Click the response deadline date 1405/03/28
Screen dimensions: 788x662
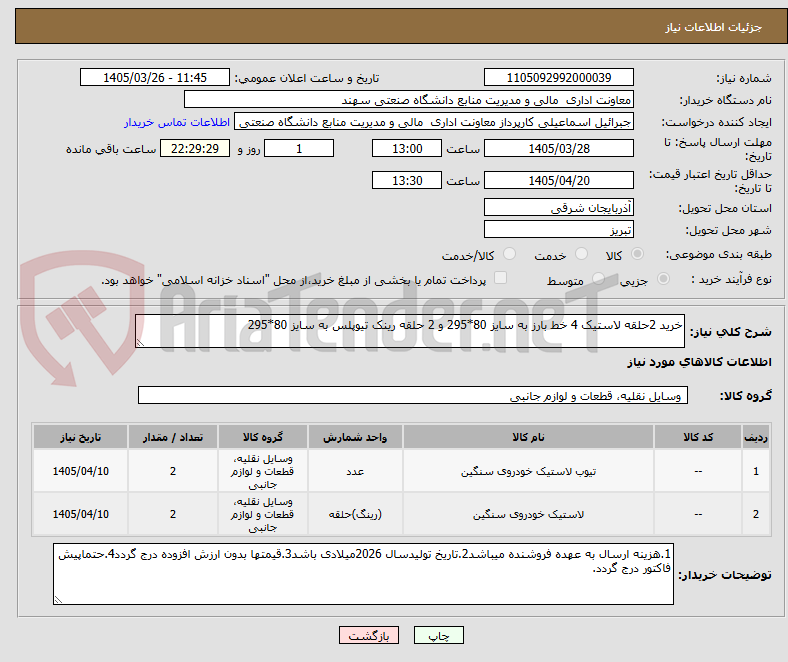point(559,148)
